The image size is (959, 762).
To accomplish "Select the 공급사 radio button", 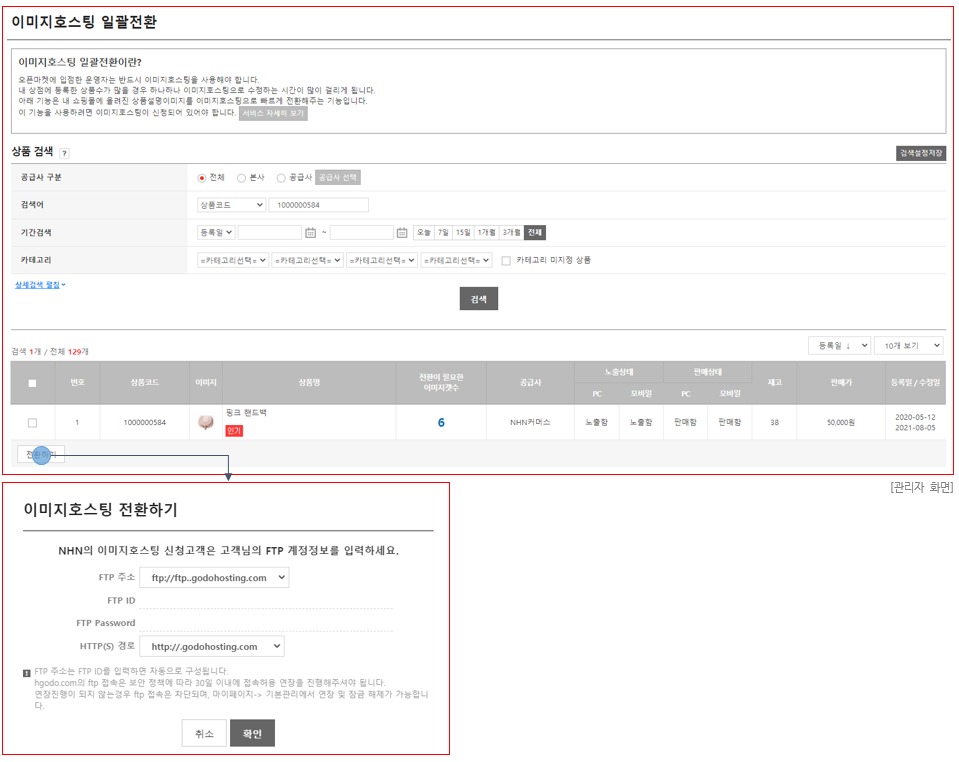I will 281,178.
